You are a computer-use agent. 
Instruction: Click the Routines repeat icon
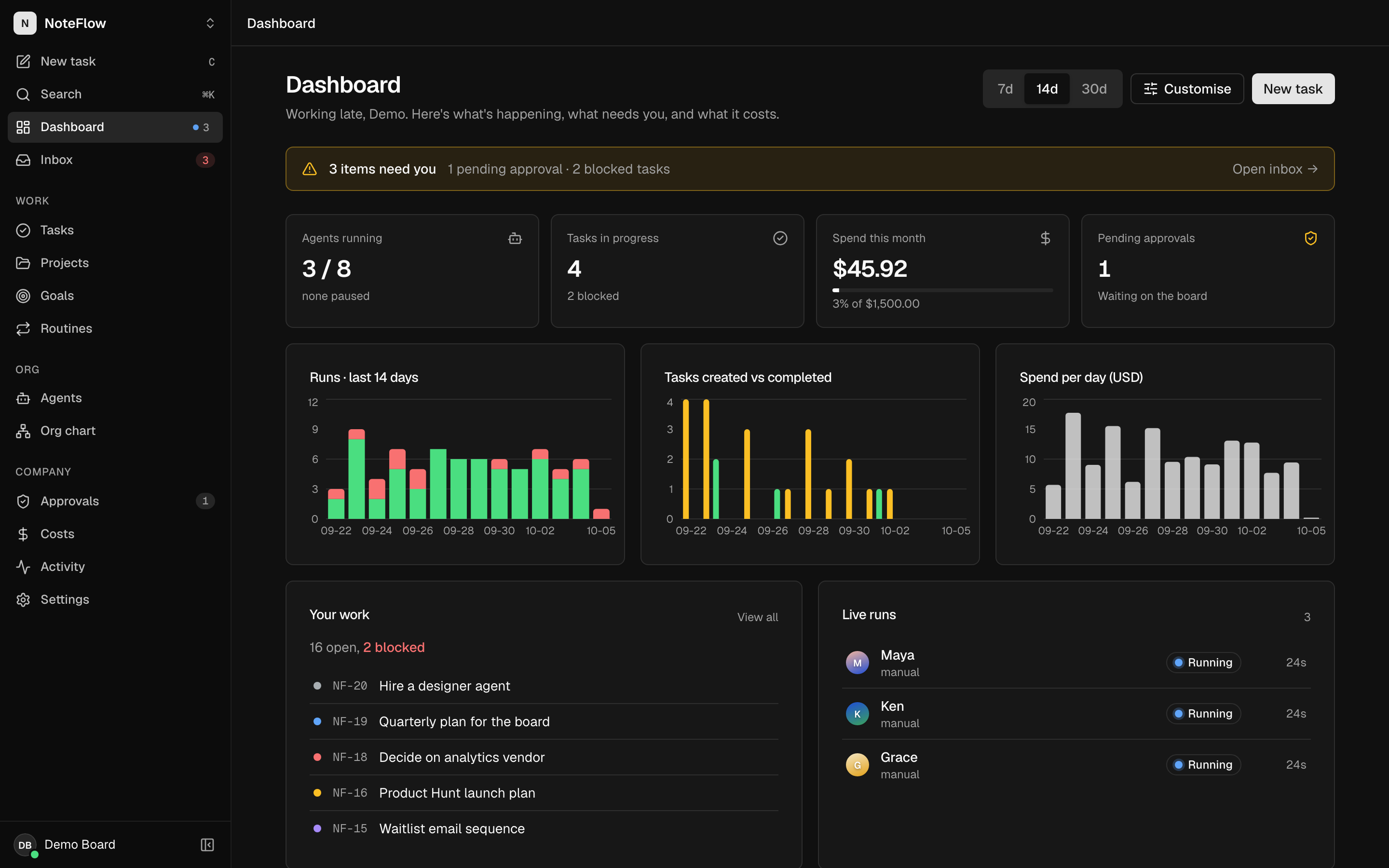tap(23, 328)
